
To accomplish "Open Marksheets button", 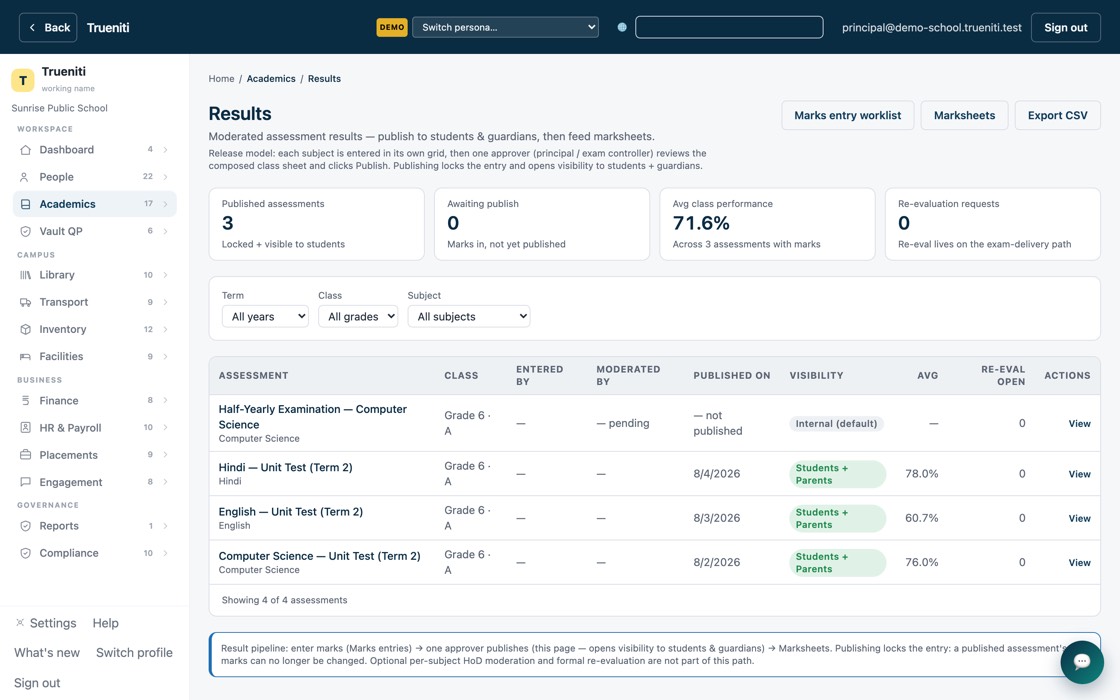I will (964, 115).
